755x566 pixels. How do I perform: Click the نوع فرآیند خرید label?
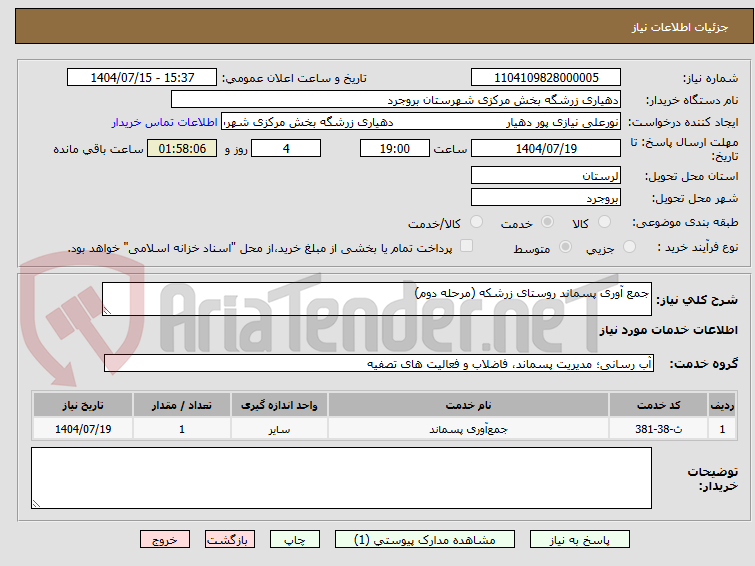(698, 247)
